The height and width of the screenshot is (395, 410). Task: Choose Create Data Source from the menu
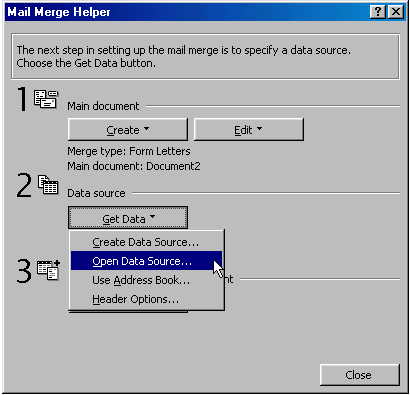pos(146,242)
